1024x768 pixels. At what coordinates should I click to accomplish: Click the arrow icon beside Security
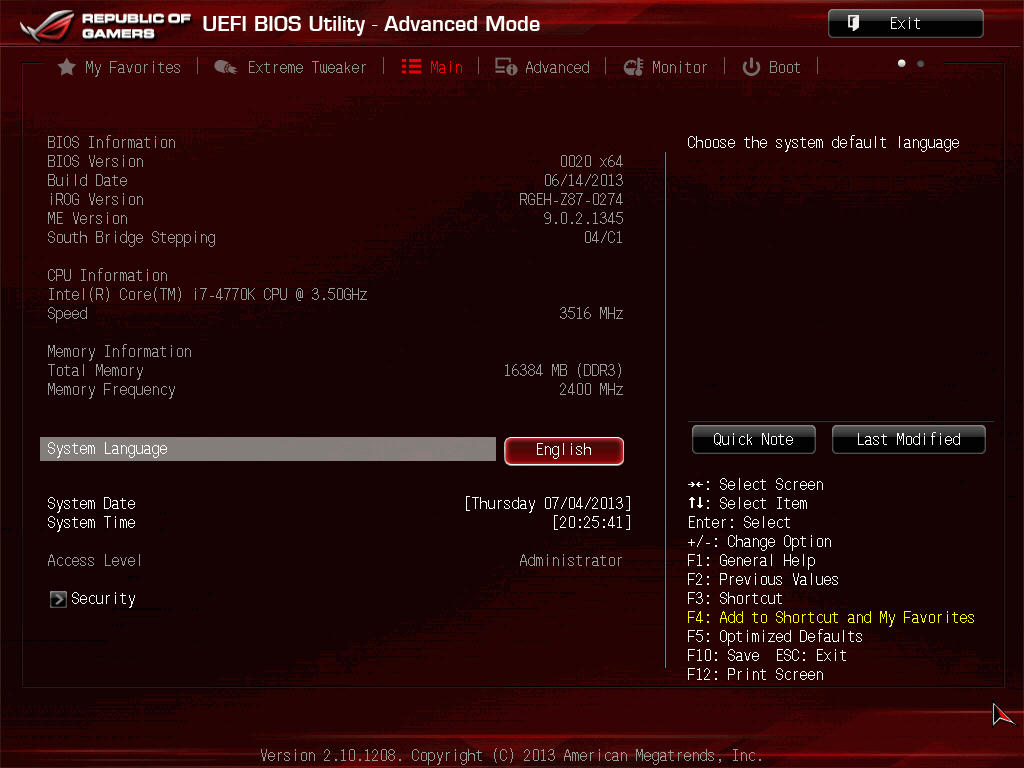(58, 599)
